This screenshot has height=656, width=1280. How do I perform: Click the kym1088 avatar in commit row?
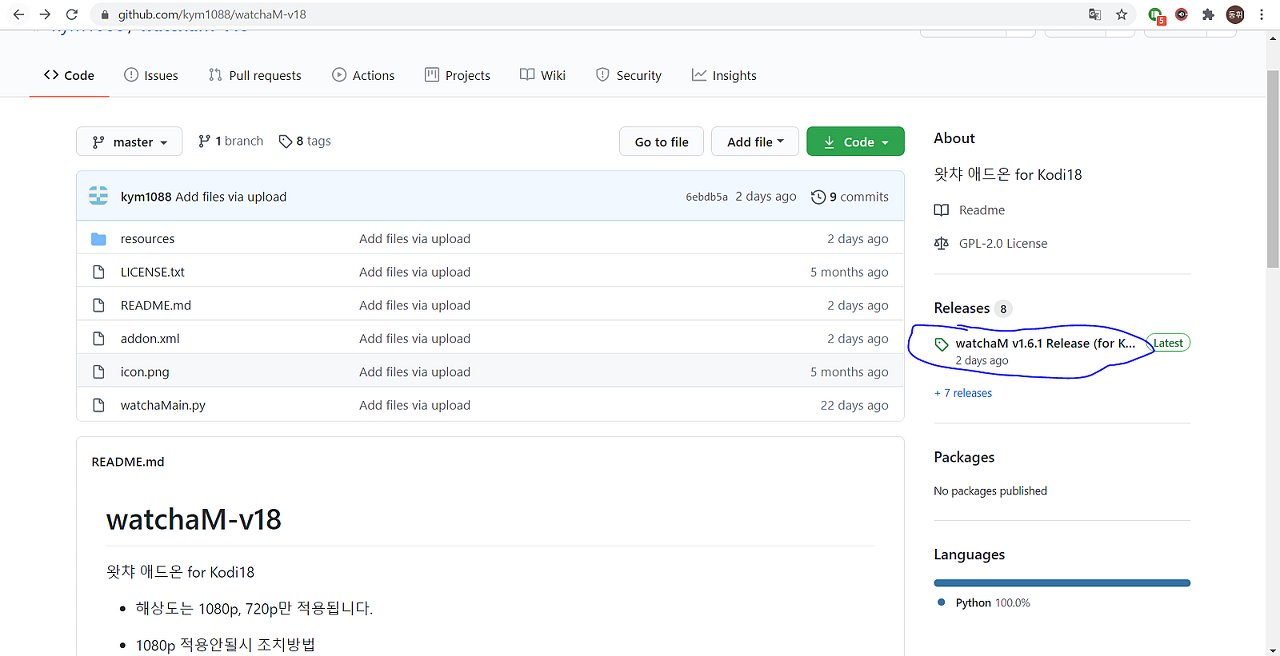(x=98, y=196)
